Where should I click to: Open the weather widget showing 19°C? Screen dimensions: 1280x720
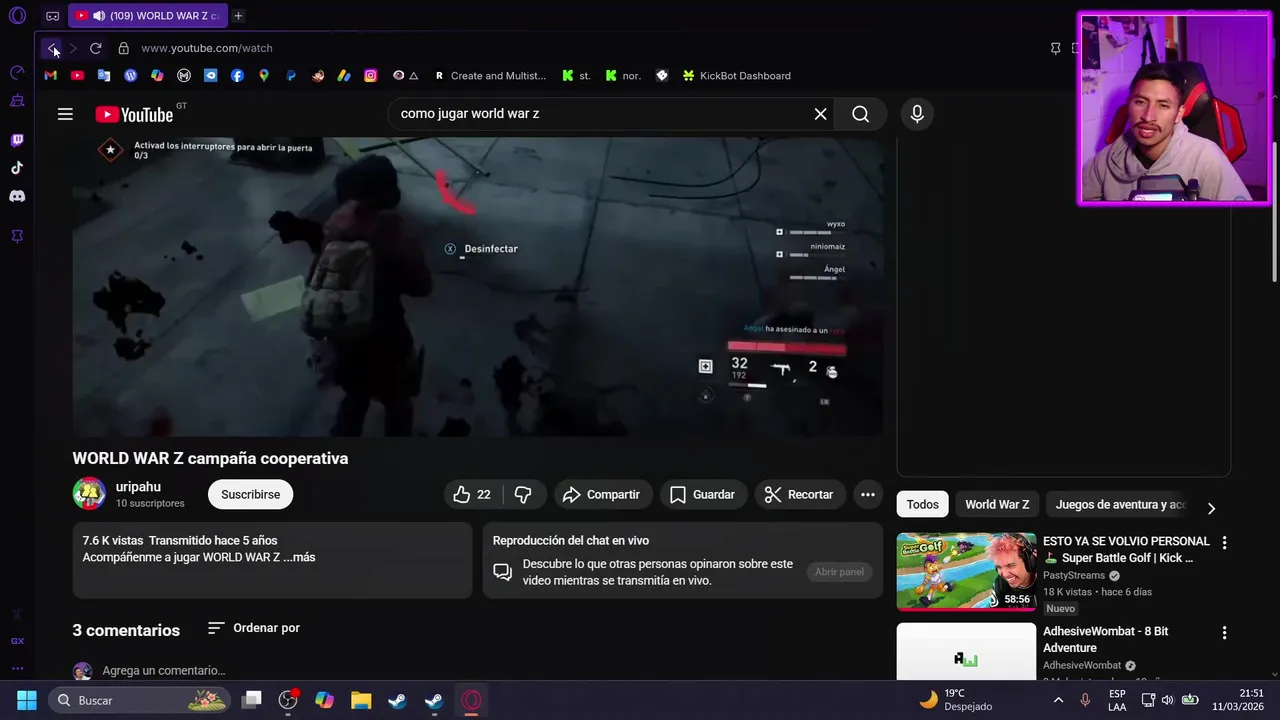coord(955,700)
